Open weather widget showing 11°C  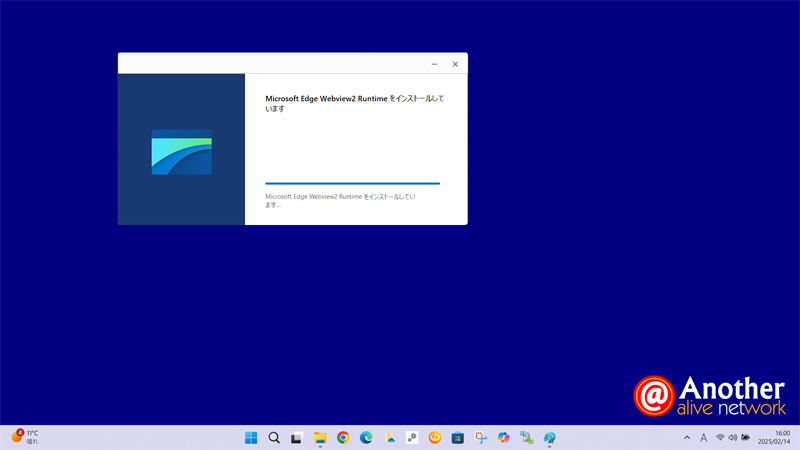pyautogui.click(x=25, y=438)
